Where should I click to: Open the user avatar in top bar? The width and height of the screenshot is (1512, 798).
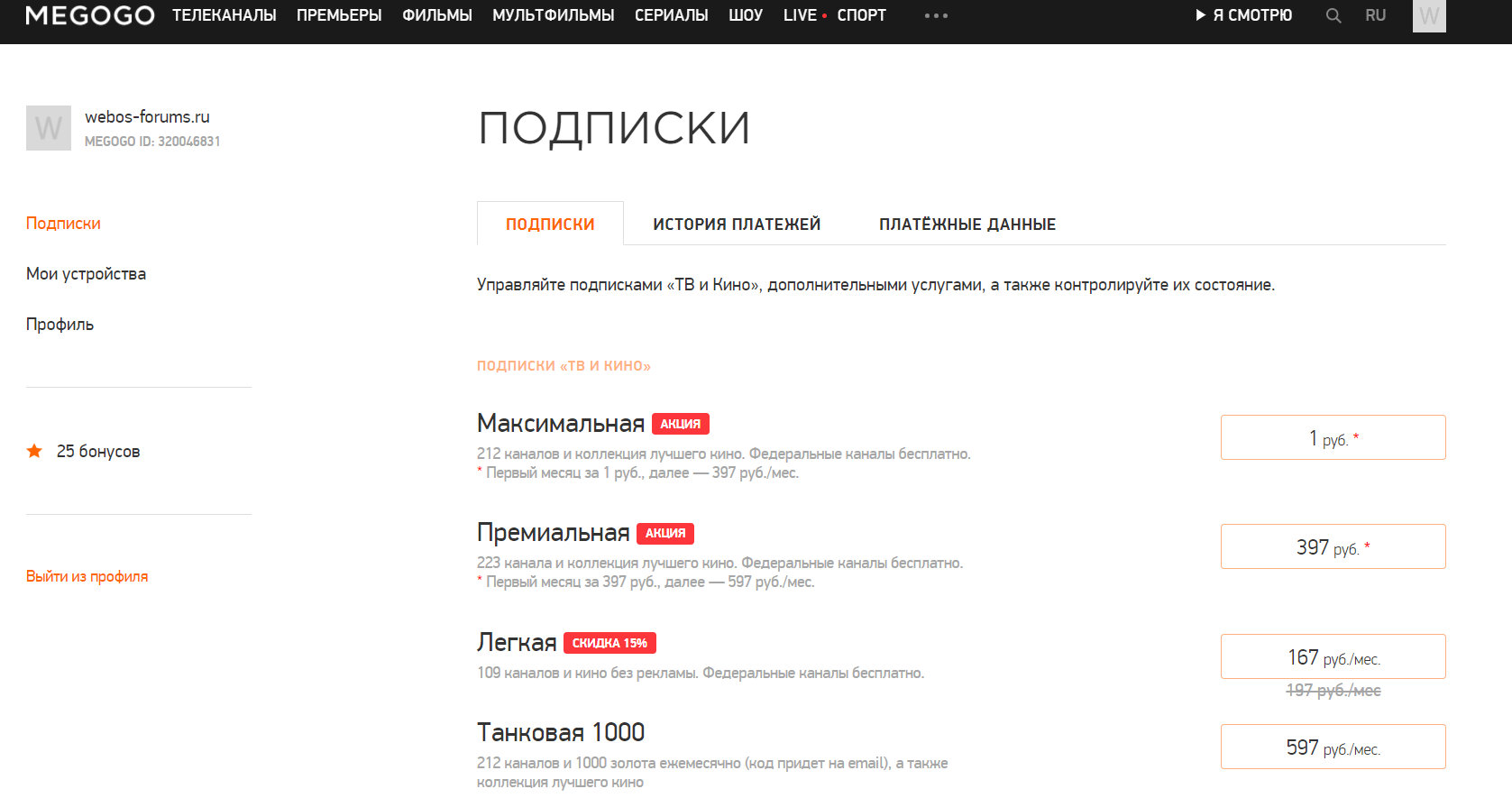click(x=1429, y=15)
